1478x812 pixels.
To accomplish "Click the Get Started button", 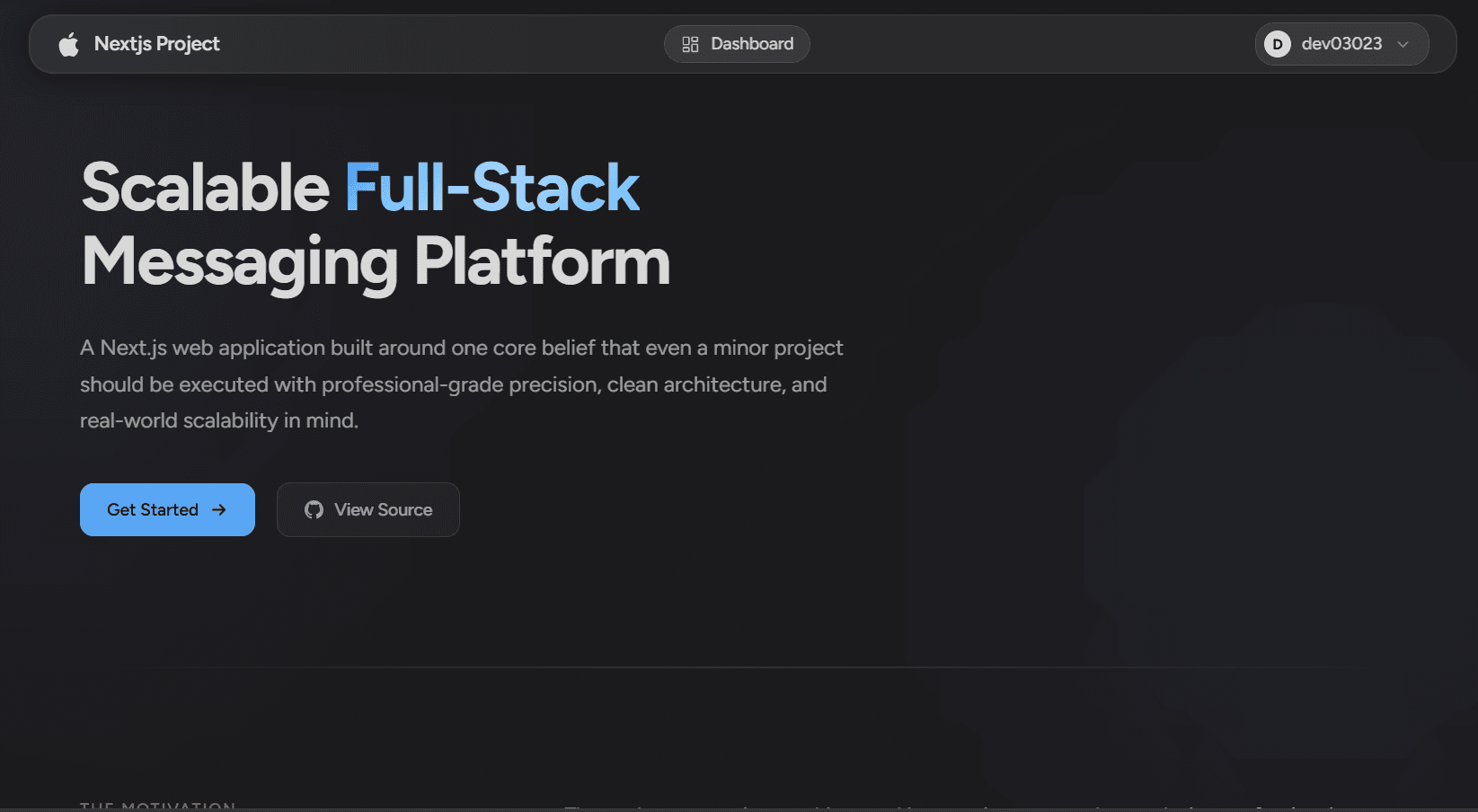I will (167, 509).
